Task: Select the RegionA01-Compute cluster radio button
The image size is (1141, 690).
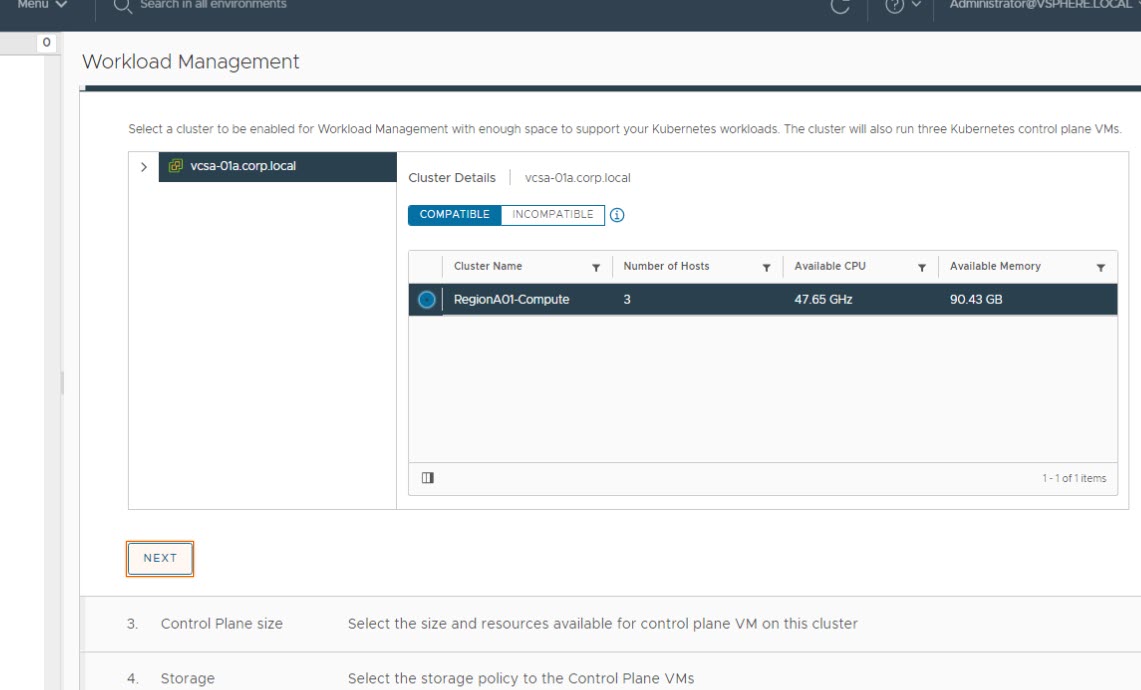Action: tap(427, 299)
